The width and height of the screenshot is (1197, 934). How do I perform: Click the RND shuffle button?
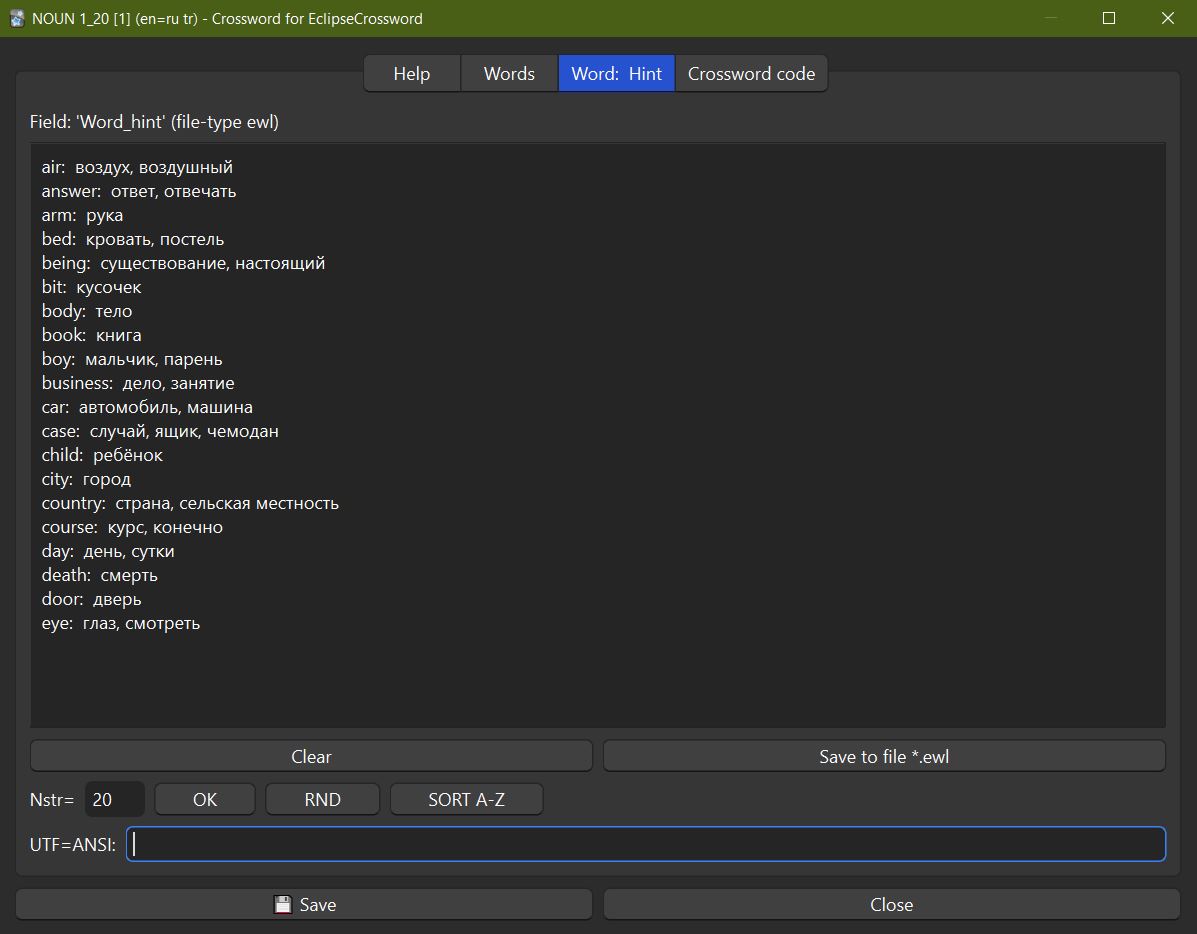pos(322,800)
